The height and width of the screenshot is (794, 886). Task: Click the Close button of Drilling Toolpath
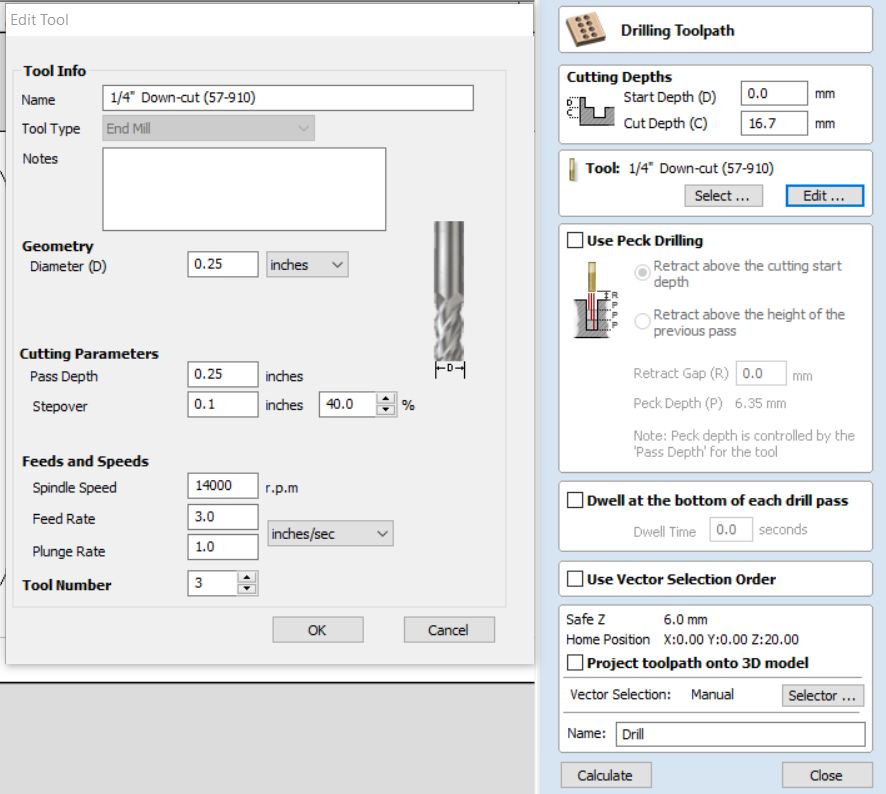pyautogui.click(x=827, y=775)
